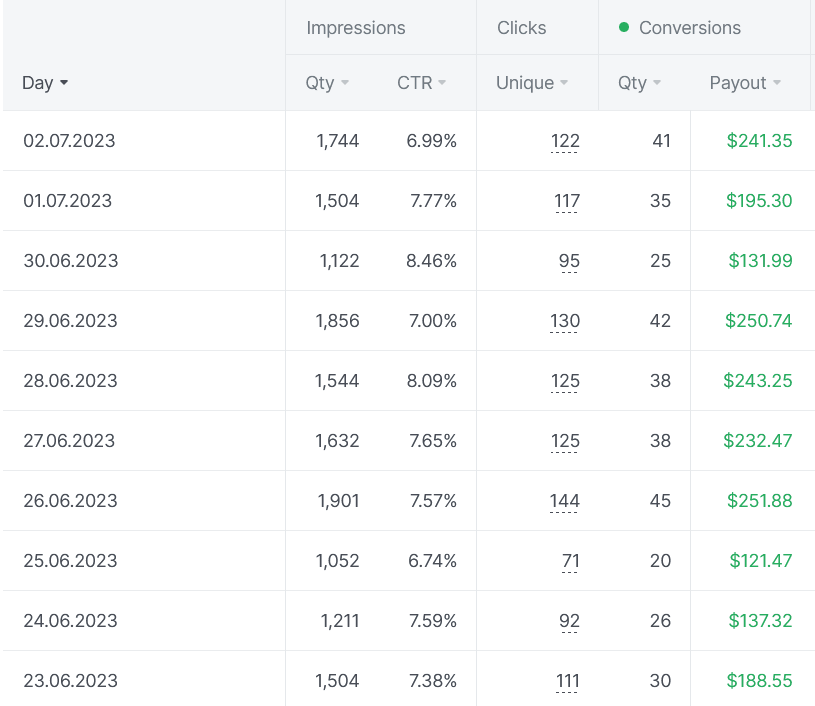Click the Clicks group header

(x=521, y=28)
